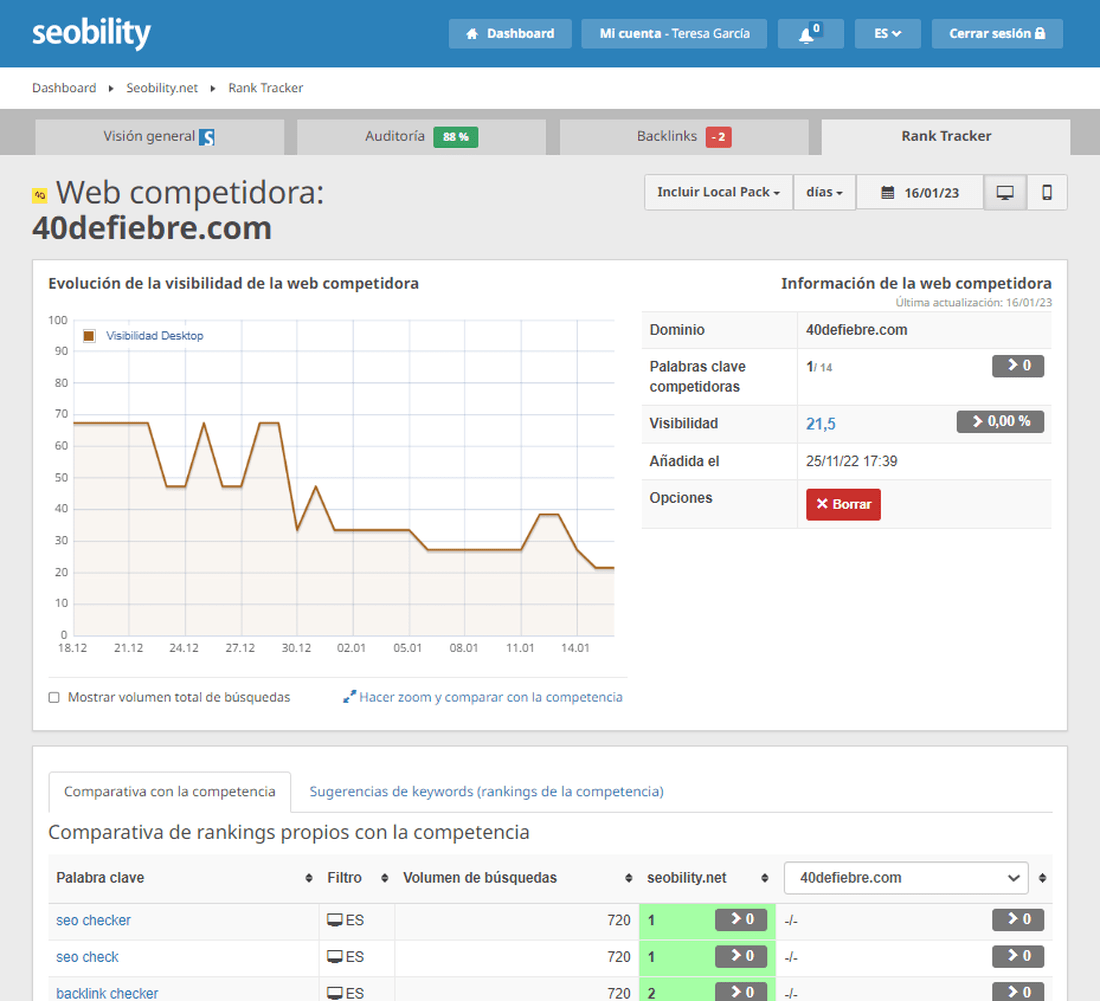Open the 40defiebre.com competitor selector
The image size is (1100, 1001).
pyautogui.click(x=906, y=878)
